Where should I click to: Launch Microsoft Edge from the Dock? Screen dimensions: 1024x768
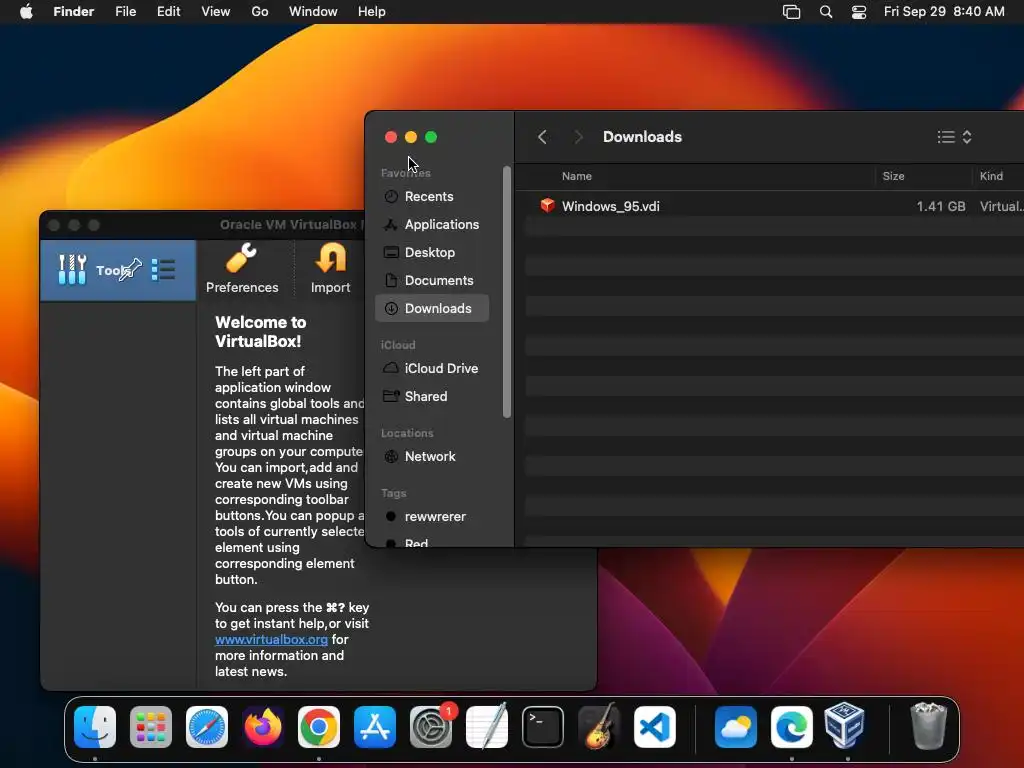coord(792,727)
